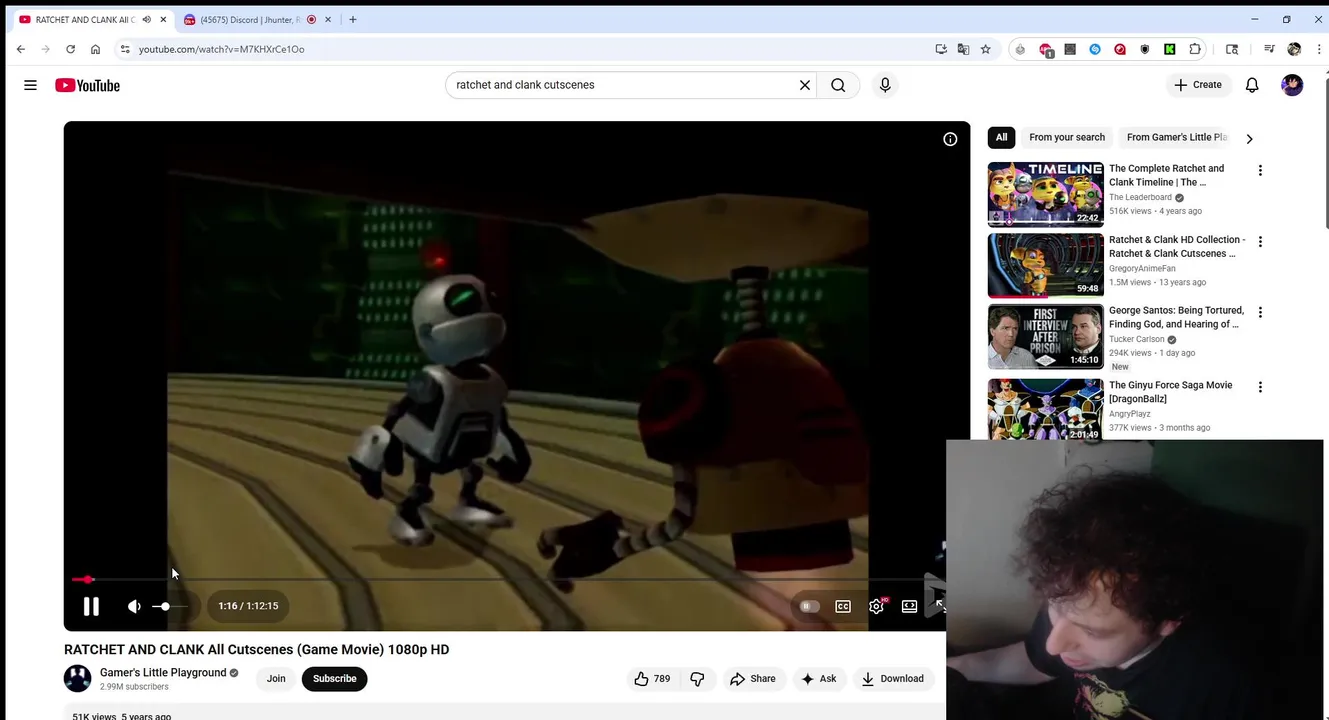Image resolution: width=1329 pixels, height=720 pixels.
Task: Go to the YouTube home logo
Action: [87, 85]
